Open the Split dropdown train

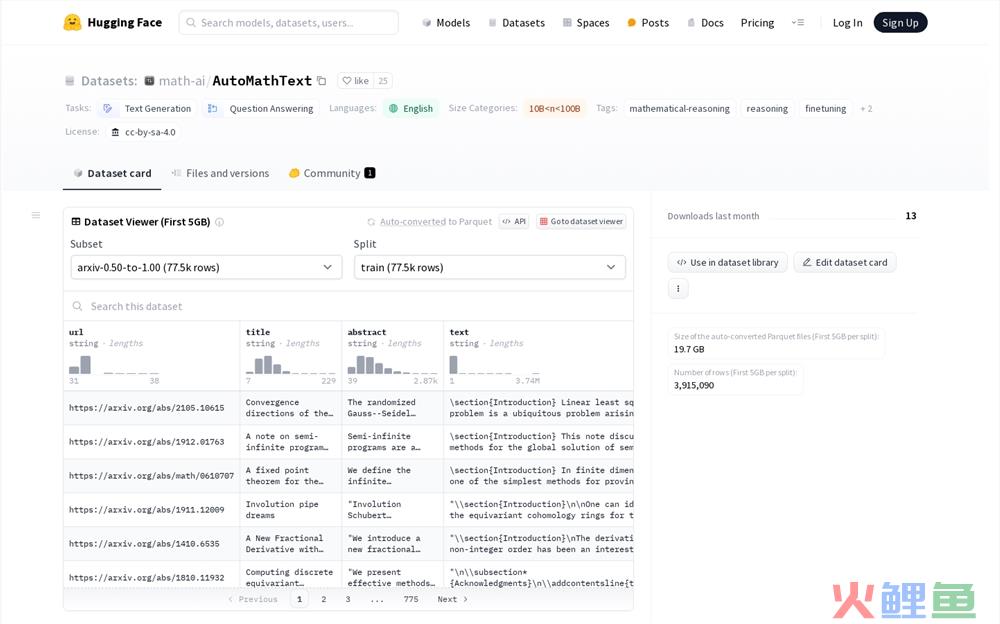point(489,267)
